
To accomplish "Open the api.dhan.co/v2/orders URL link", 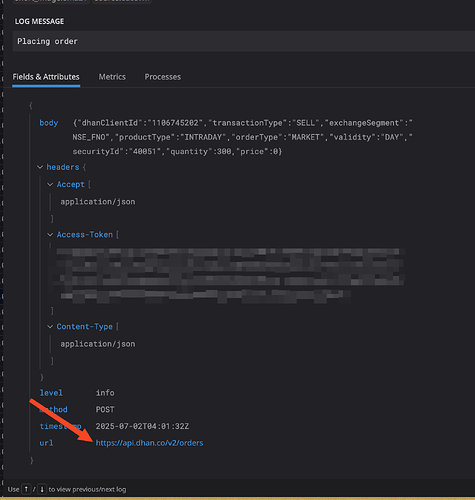I will pyautogui.click(x=149, y=443).
